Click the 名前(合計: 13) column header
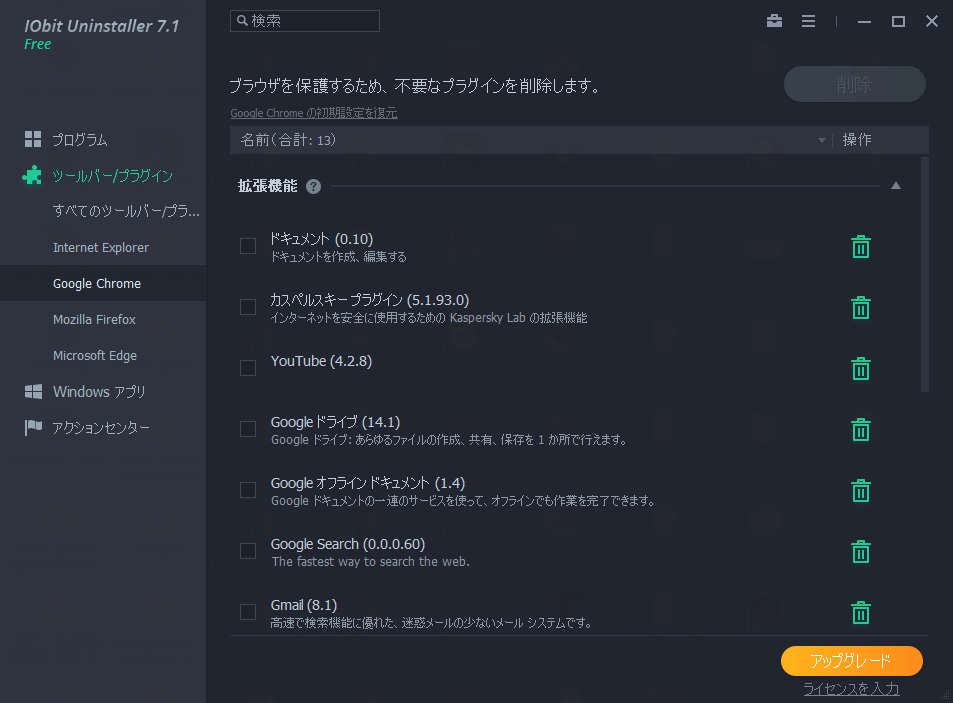Image resolution: width=953 pixels, height=703 pixels. 288,140
